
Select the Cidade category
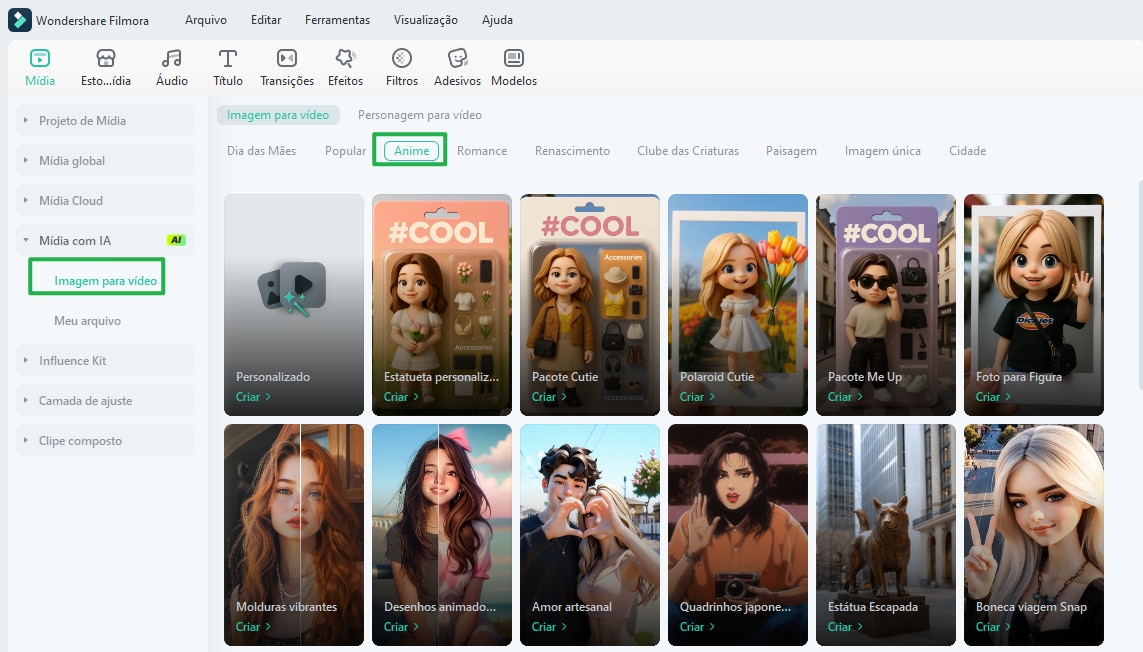coord(967,151)
